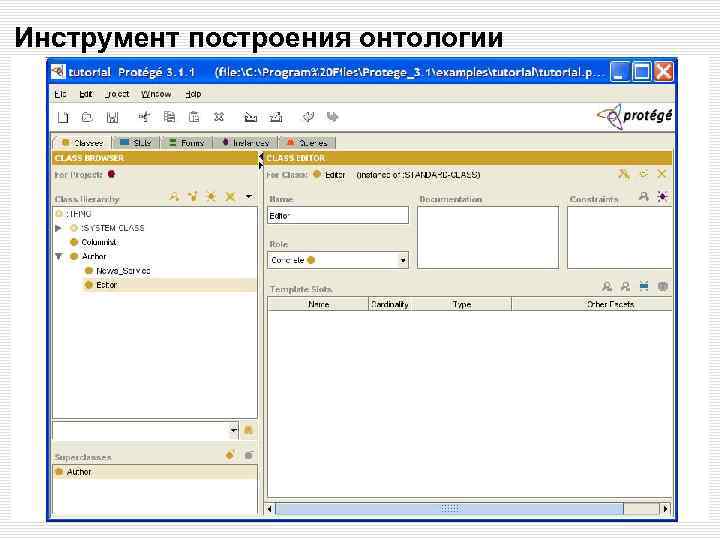This screenshot has height=540, width=720.
Task: Open the File menu
Action: click(x=61, y=94)
